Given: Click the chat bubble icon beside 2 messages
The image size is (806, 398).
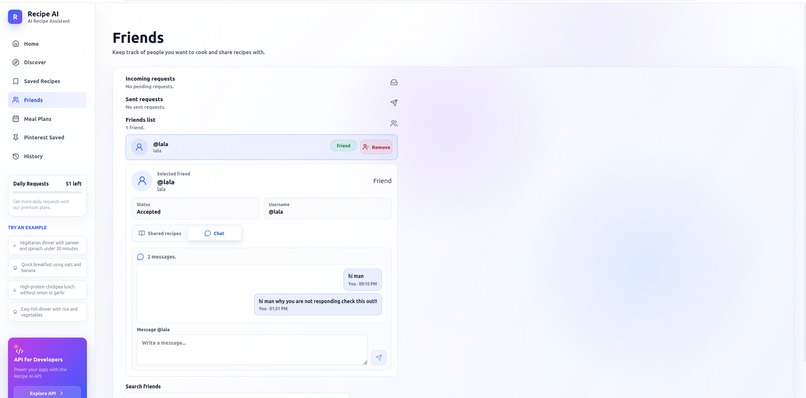Looking at the screenshot, I should (140, 257).
